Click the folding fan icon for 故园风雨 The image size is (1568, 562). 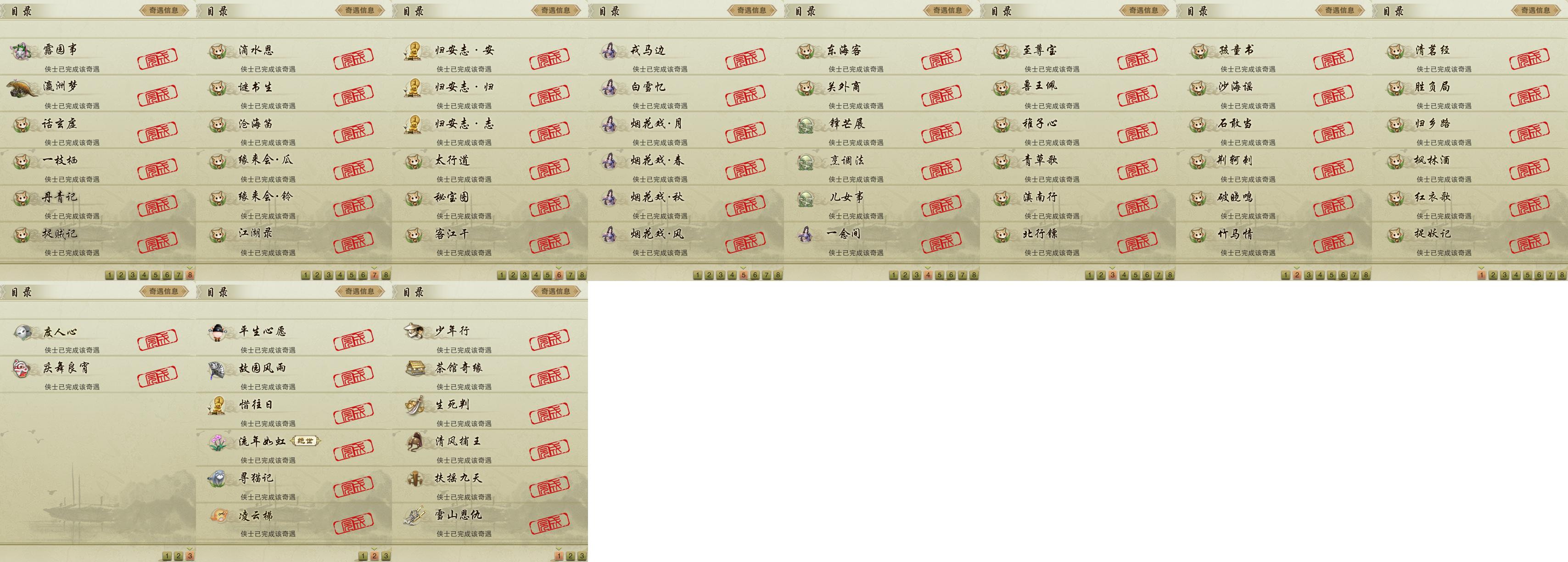[217, 369]
